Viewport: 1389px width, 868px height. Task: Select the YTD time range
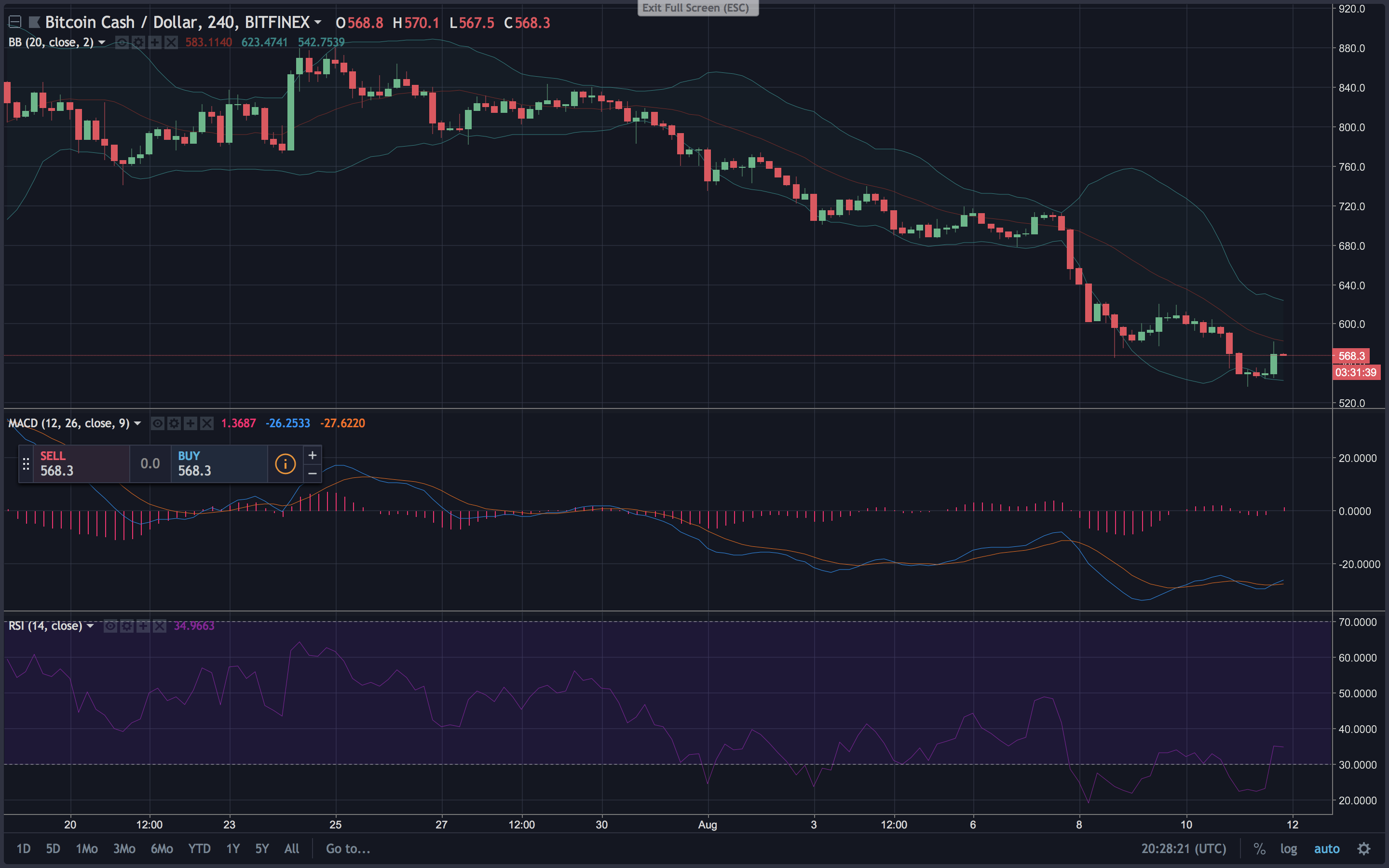[199, 849]
